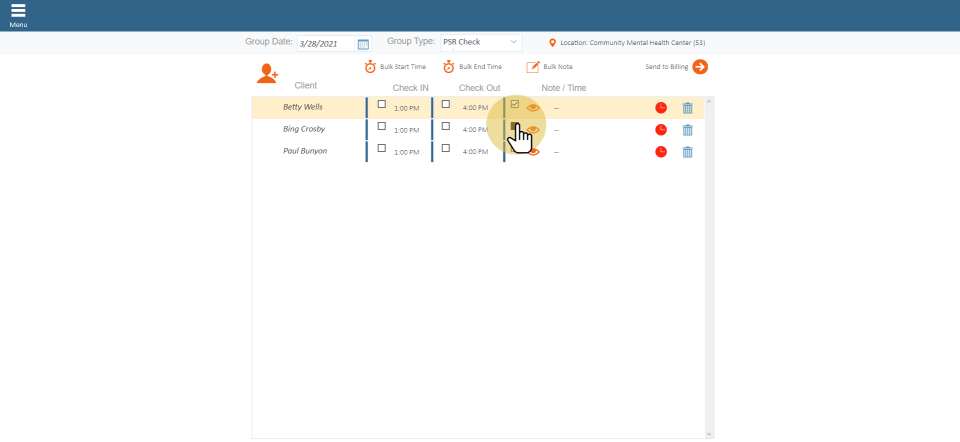Viewport: 960px width, 442px height.
Task: Open the hamburger Menu
Action: pyautogui.click(x=18, y=12)
